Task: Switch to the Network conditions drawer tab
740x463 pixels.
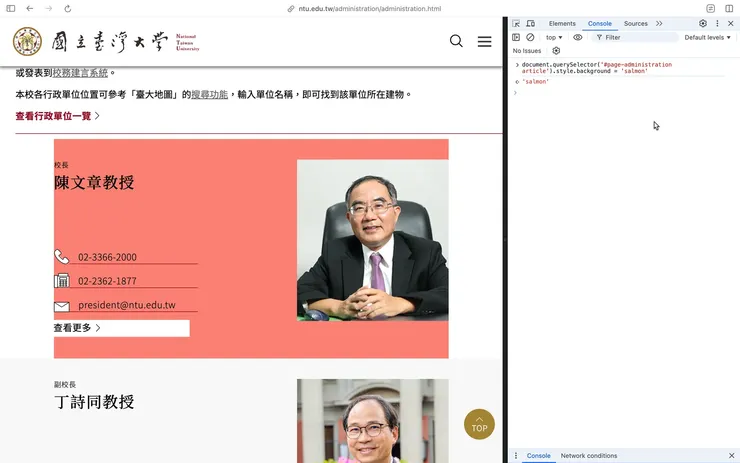Action: click(589, 455)
